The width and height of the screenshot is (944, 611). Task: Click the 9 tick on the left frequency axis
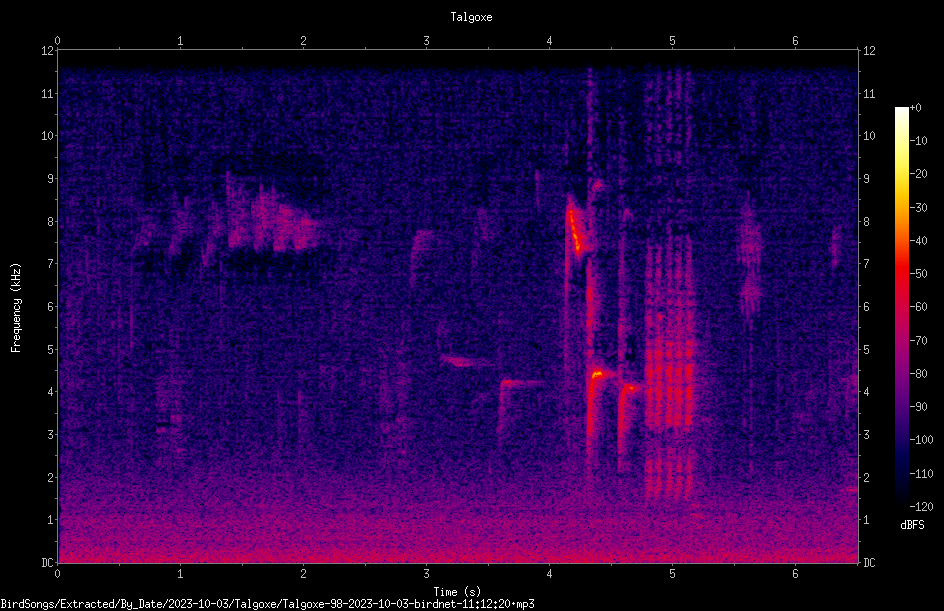[51, 179]
